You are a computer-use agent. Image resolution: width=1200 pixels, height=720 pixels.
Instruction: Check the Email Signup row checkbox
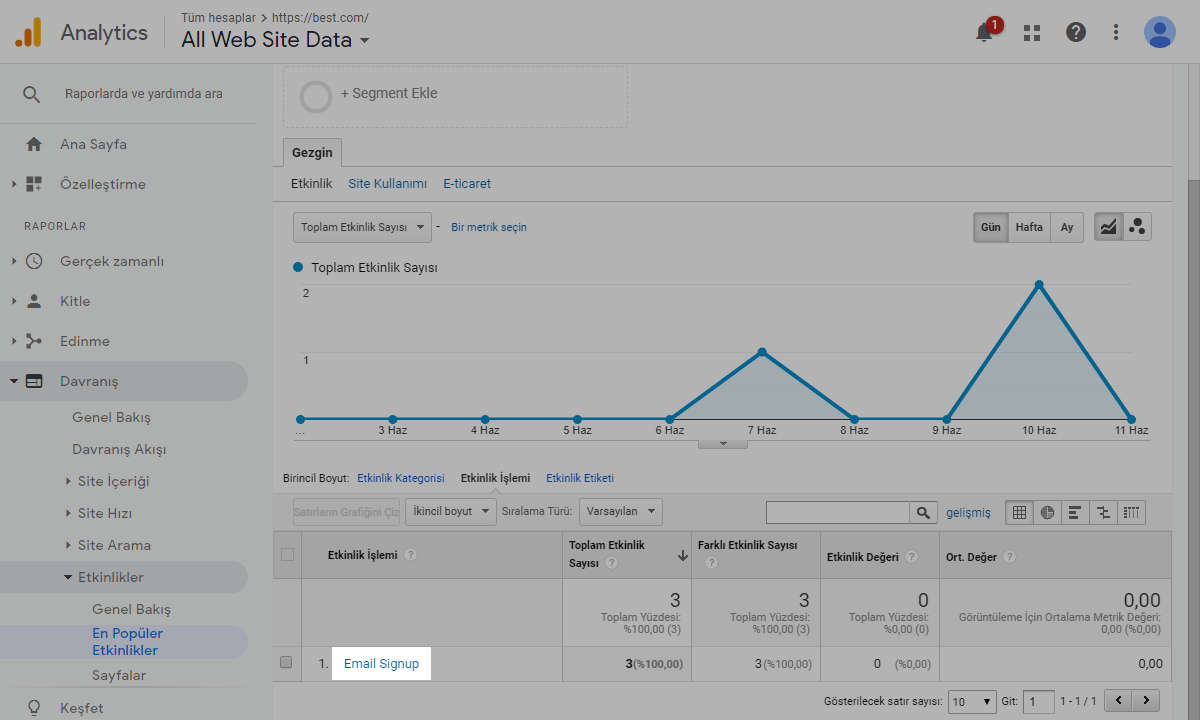[x=287, y=663]
